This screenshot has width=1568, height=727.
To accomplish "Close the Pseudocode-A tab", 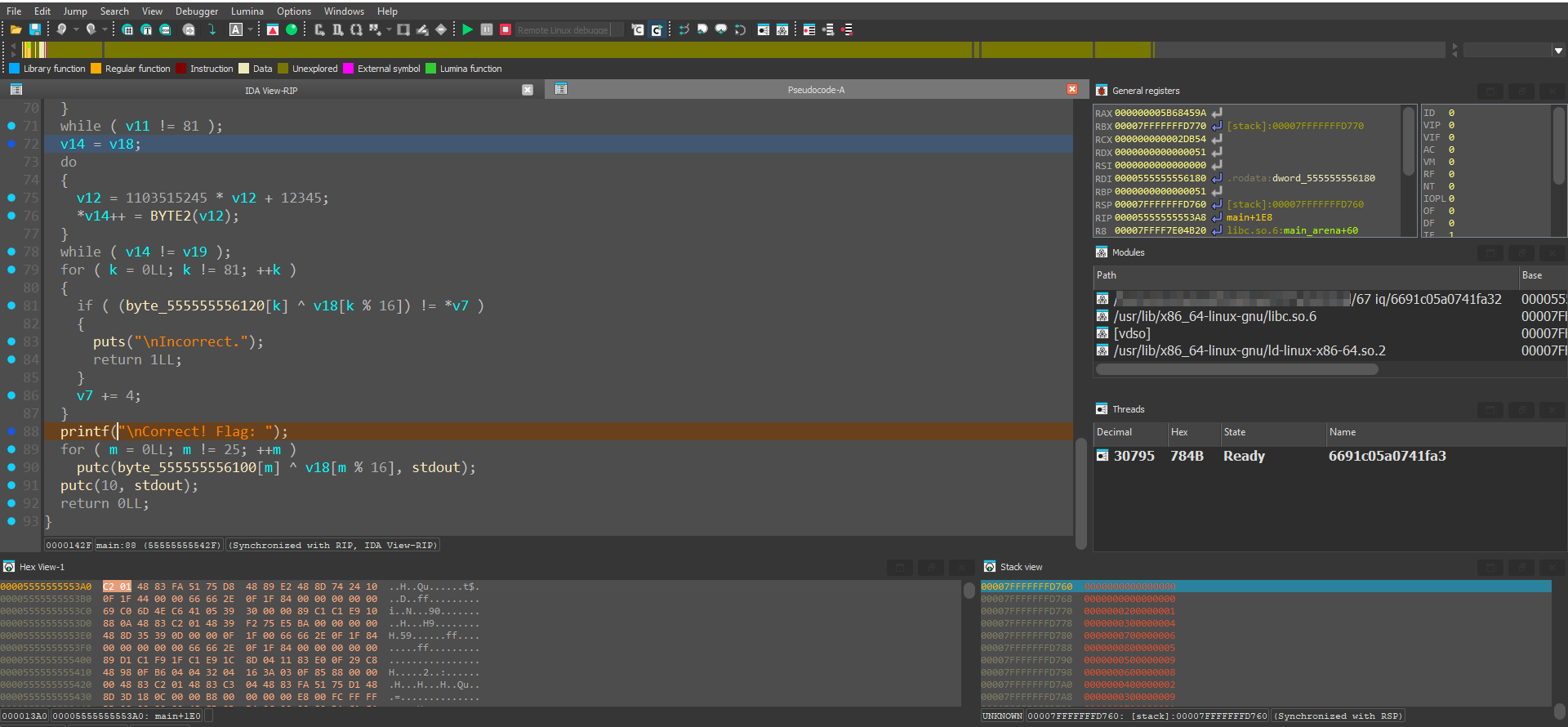I will 1072,89.
